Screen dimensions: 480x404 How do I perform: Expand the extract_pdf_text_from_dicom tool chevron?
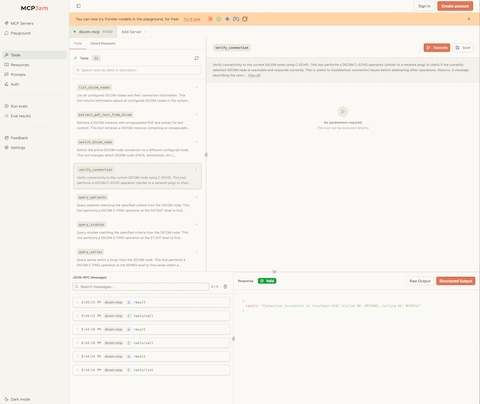tap(196, 115)
